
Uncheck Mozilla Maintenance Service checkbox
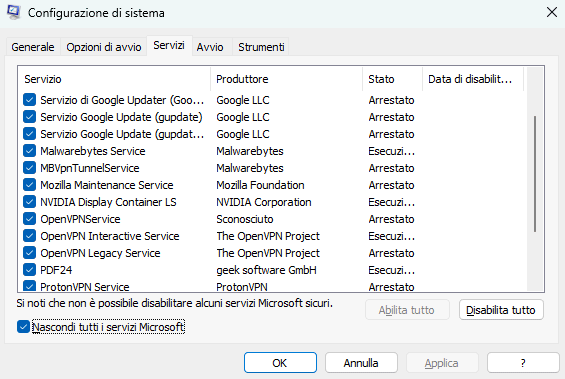(x=30, y=185)
